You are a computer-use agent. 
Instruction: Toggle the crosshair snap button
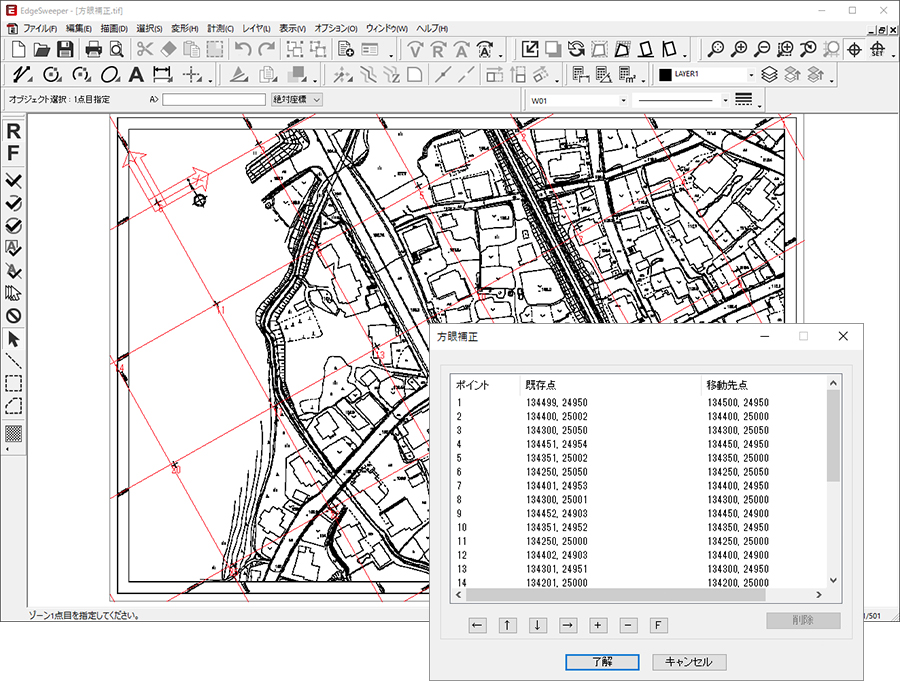pos(855,49)
